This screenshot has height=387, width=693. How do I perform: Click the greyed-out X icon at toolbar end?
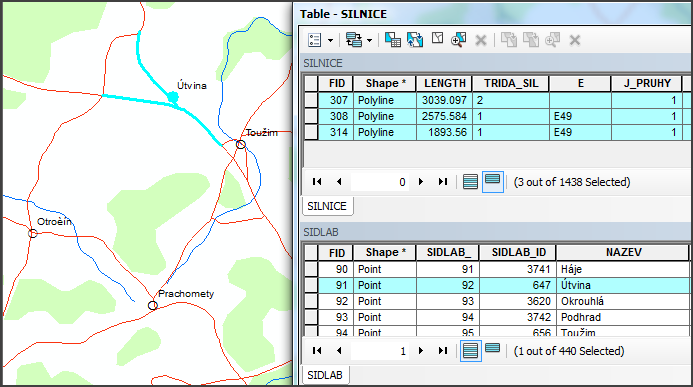[575, 41]
